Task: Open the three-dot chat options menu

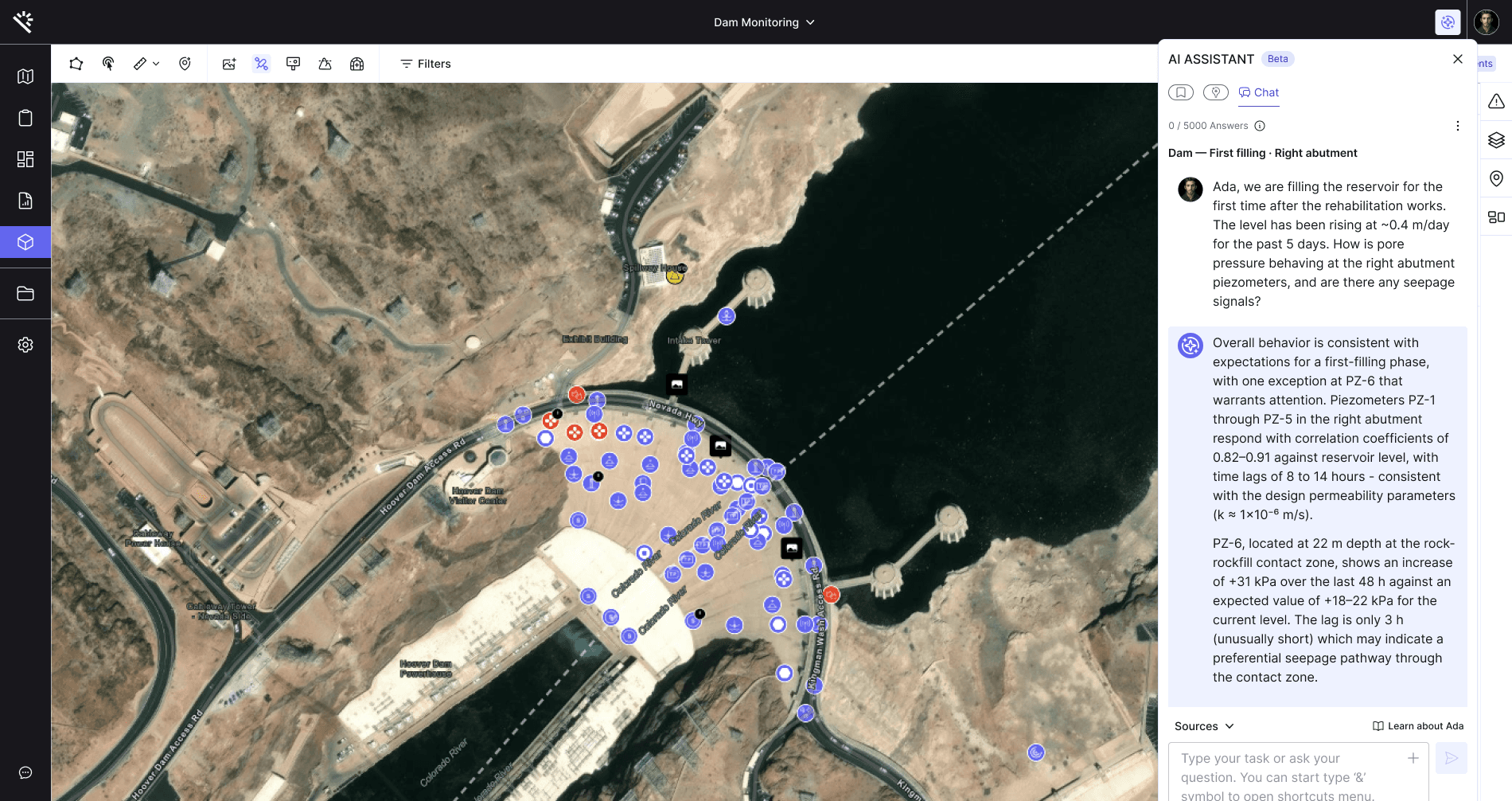Action: click(1458, 126)
